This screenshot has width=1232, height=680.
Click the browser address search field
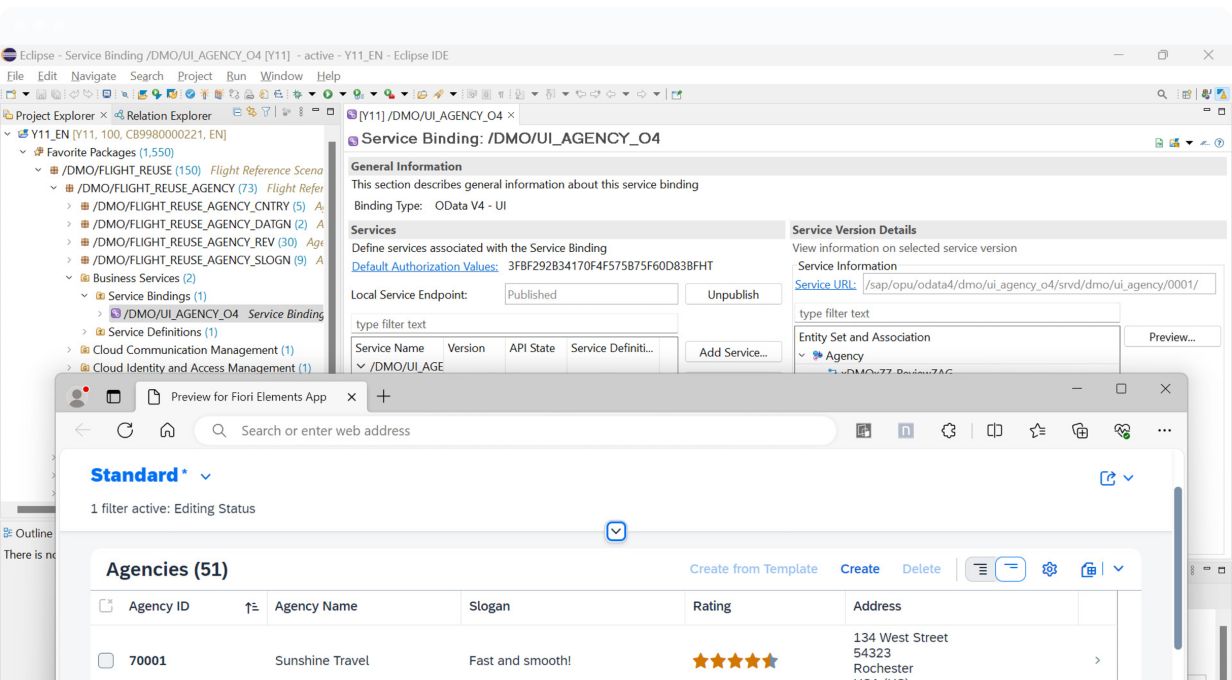coord(520,430)
